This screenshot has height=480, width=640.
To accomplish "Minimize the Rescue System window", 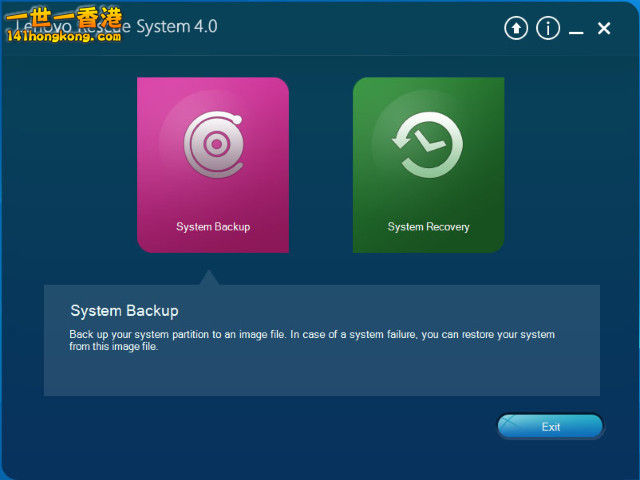I will coord(576,32).
